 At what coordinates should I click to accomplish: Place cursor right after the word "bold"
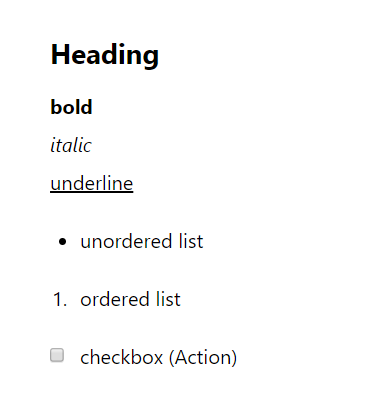pyautogui.click(x=93, y=107)
